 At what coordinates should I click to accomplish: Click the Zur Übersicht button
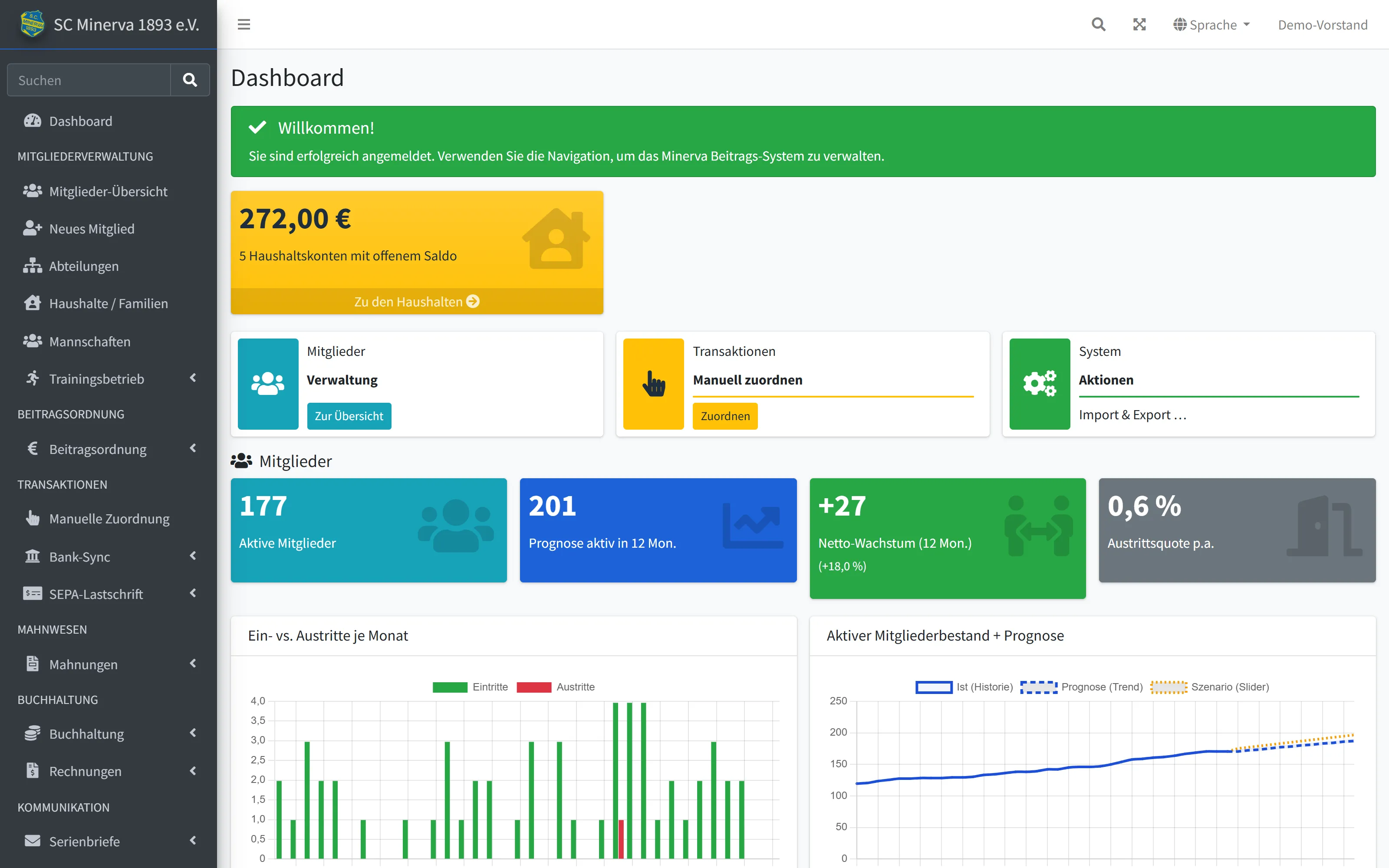(x=349, y=416)
